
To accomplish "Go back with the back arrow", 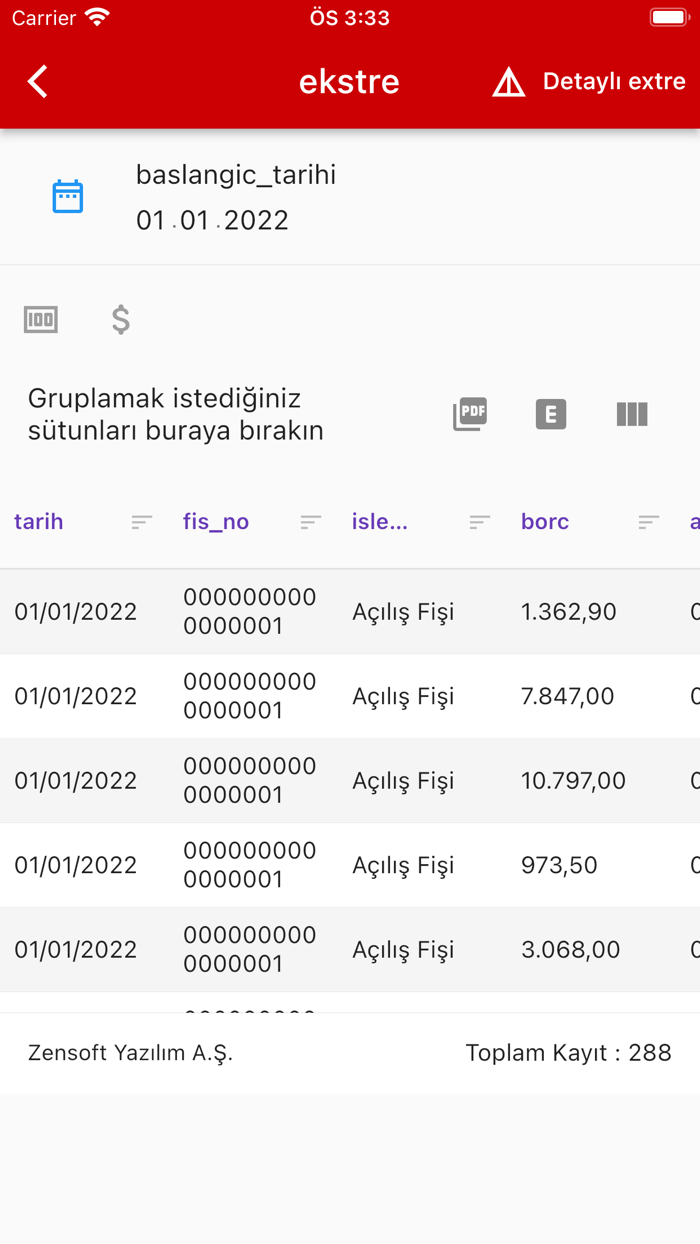I will pos(38,81).
